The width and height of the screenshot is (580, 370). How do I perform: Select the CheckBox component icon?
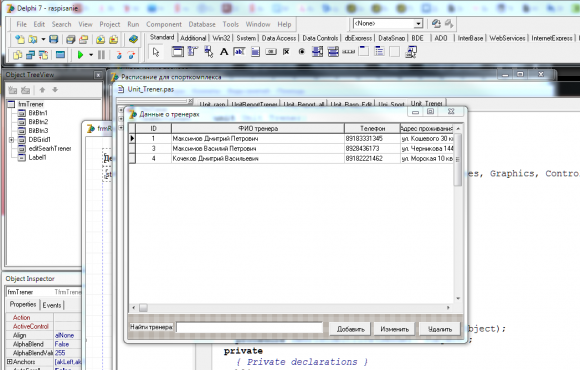point(286,52)
